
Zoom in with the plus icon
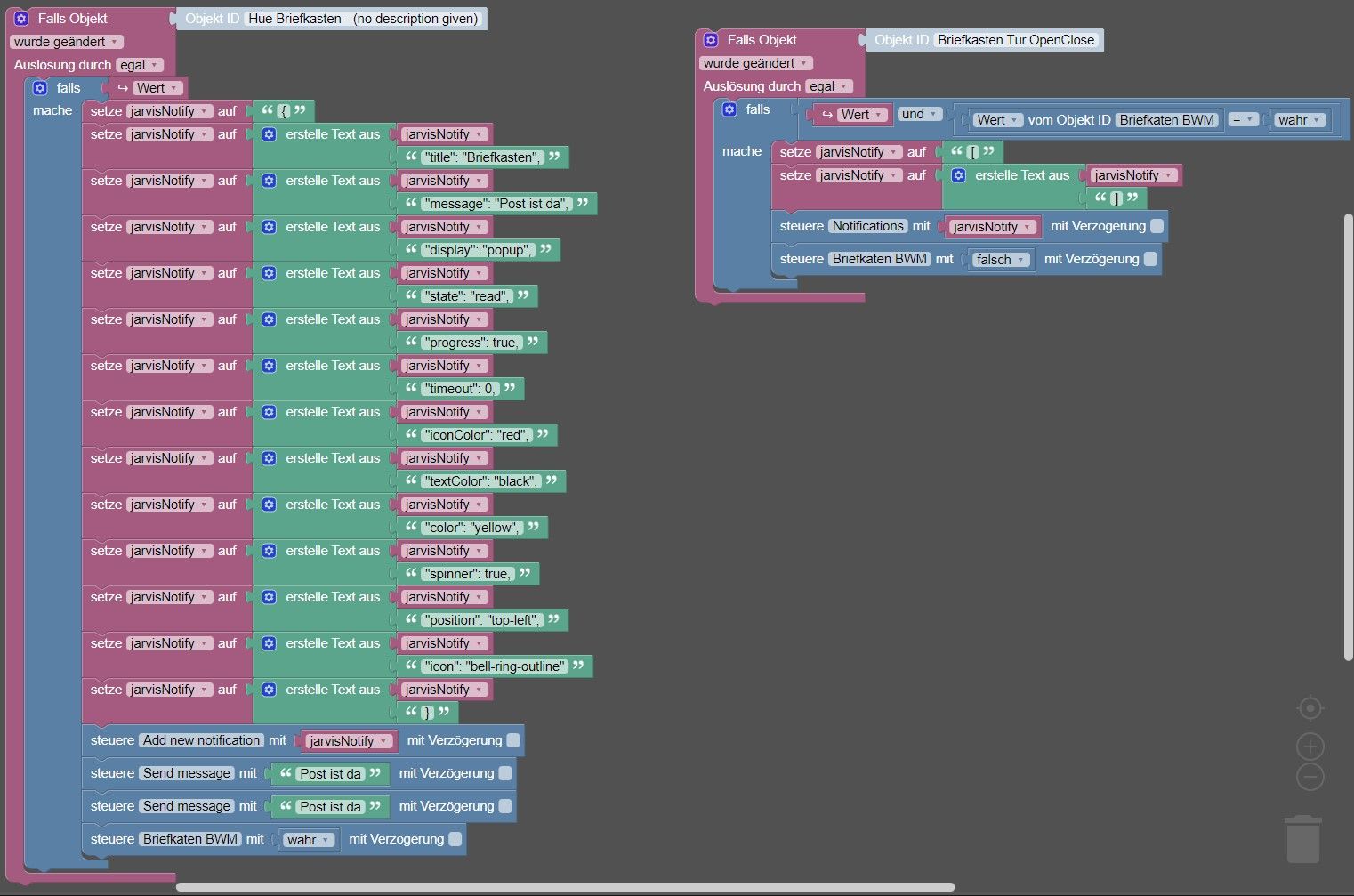click(x=1310, y=747)
